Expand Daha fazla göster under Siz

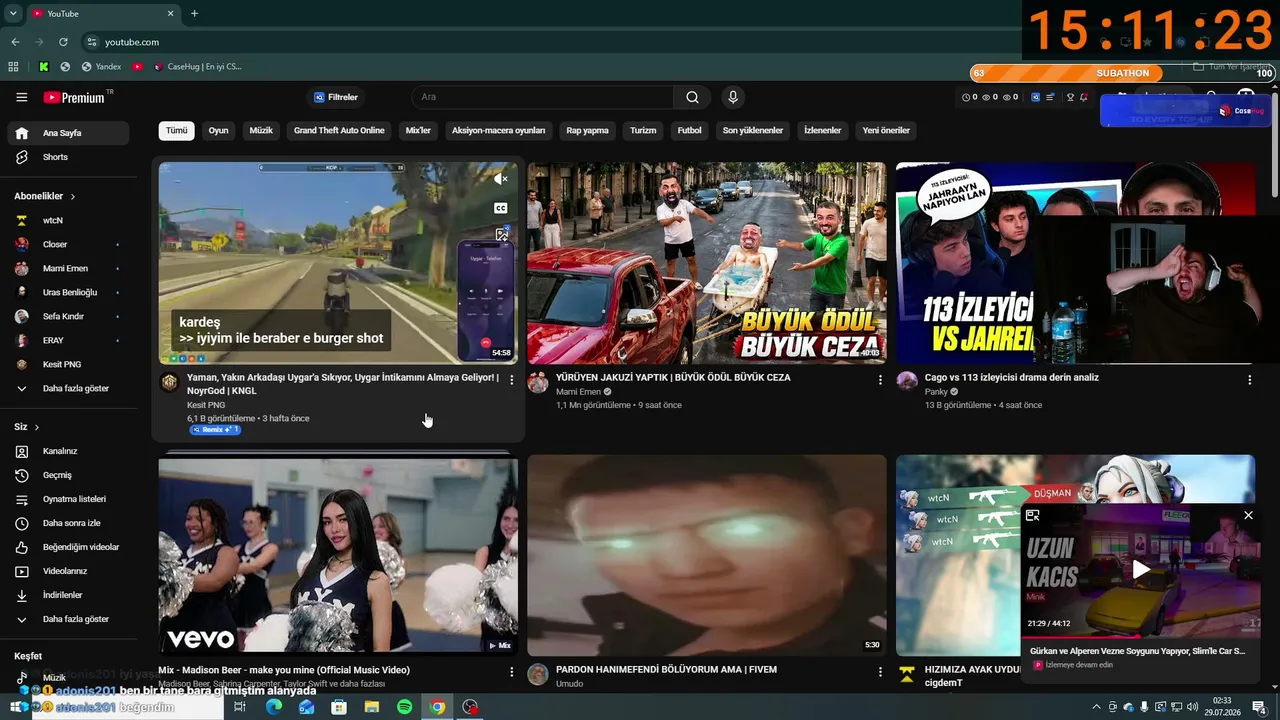pos(69,619)
